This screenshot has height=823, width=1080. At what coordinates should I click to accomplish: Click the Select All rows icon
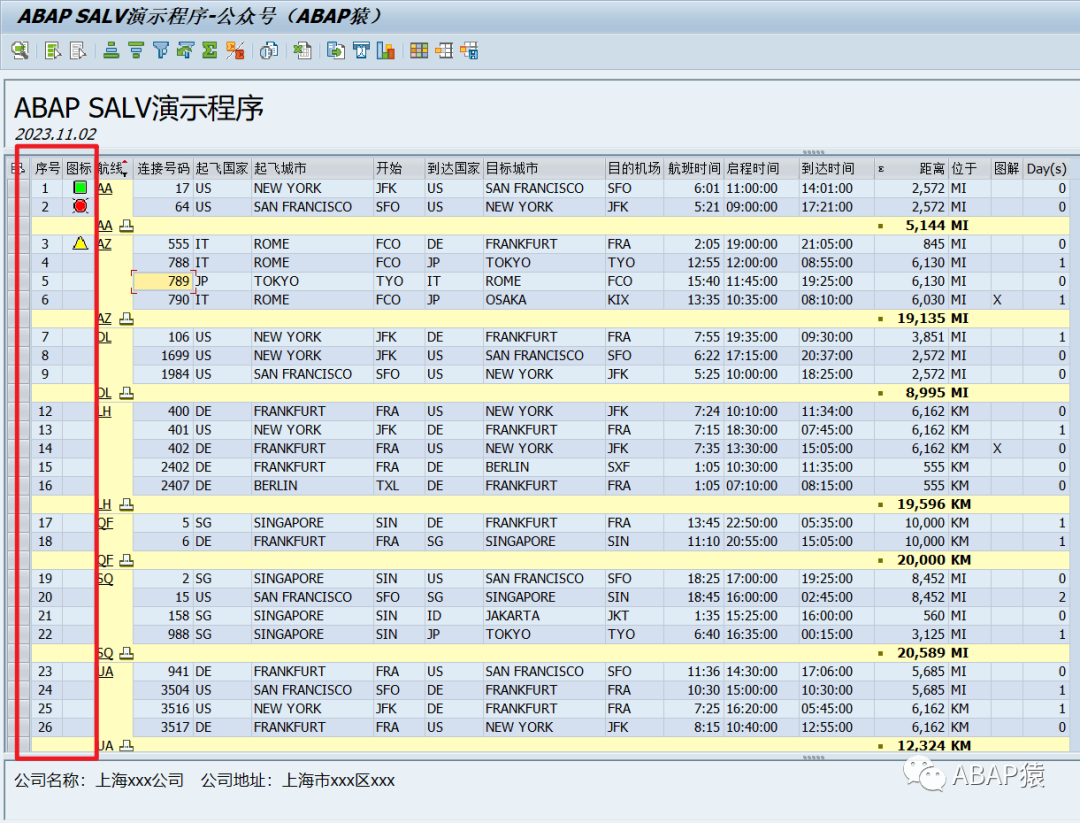tap(52, 50)
